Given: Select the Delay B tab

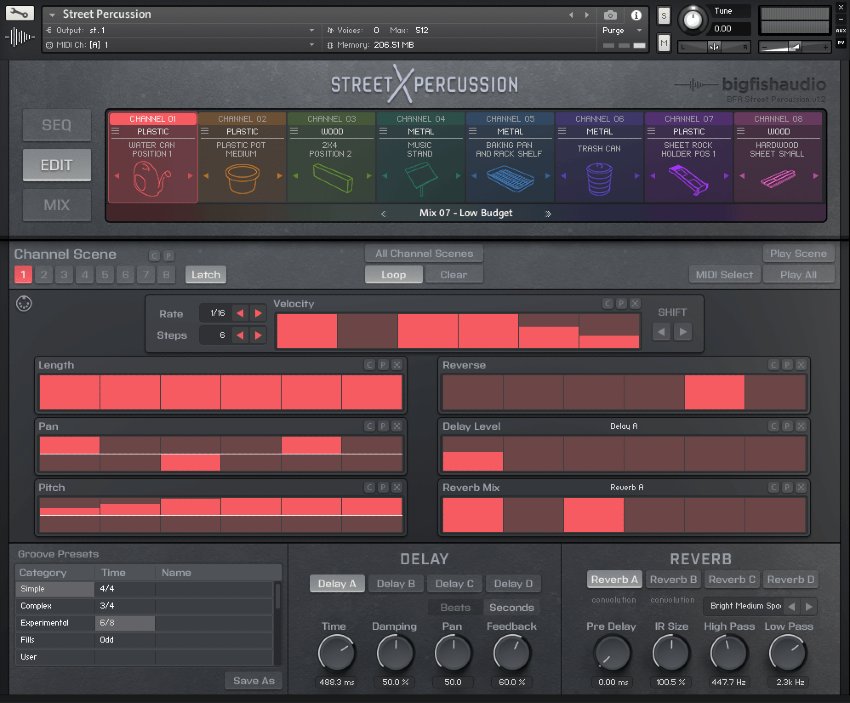Looking at the screenshot, I should 396,583.
